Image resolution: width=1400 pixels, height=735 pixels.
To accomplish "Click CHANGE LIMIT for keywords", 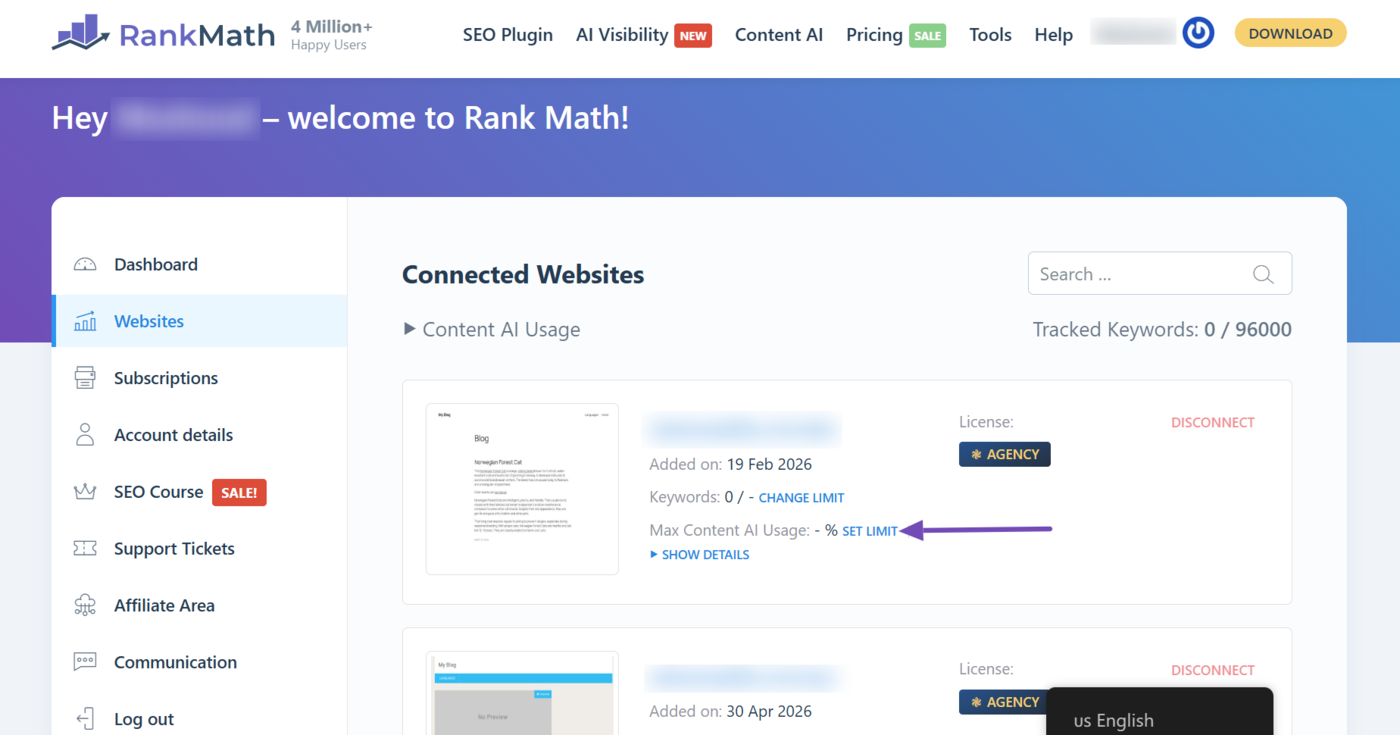I will [801, 498].
